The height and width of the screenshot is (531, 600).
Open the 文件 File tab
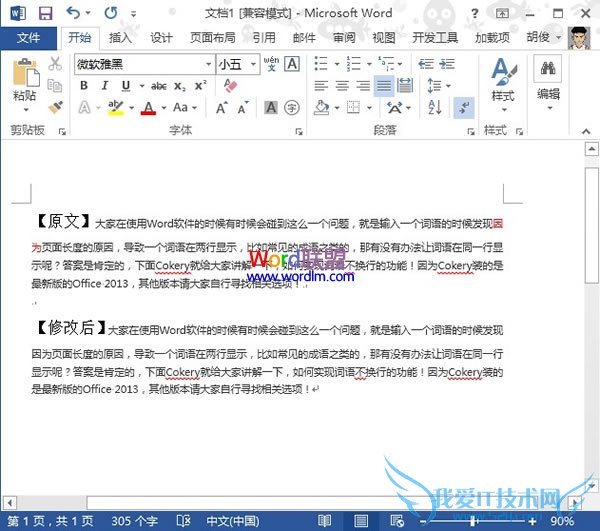[x=29, y=37]
